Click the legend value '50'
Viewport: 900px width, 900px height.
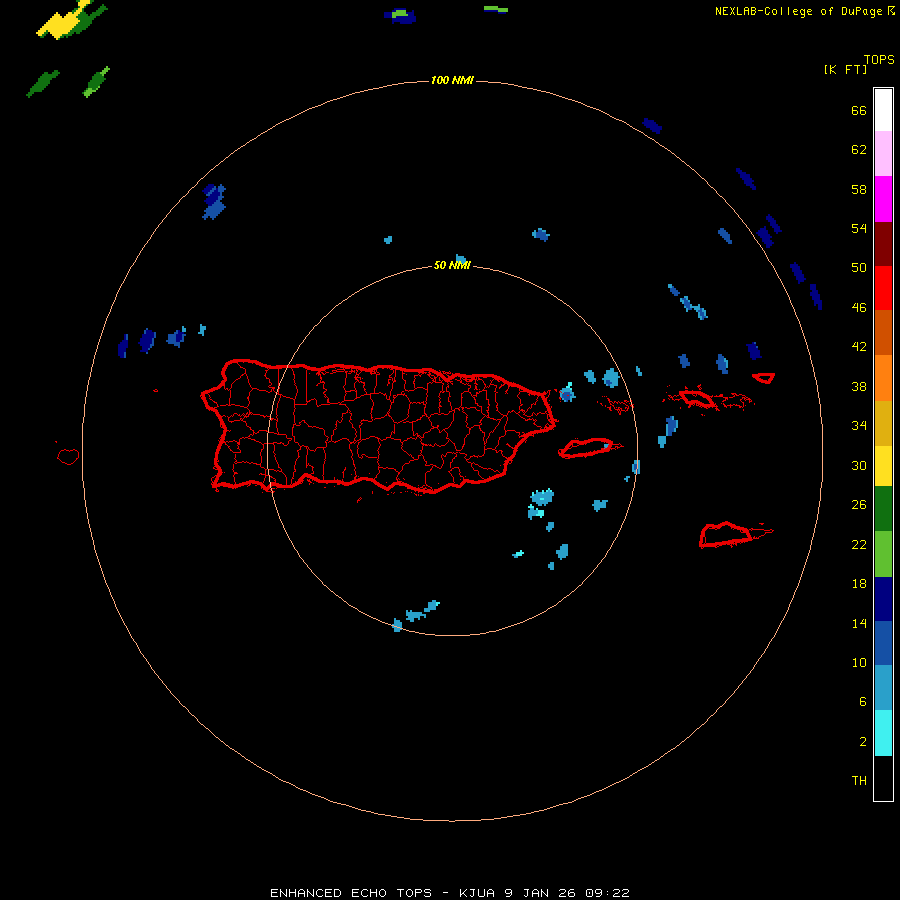tap(859, 267)
